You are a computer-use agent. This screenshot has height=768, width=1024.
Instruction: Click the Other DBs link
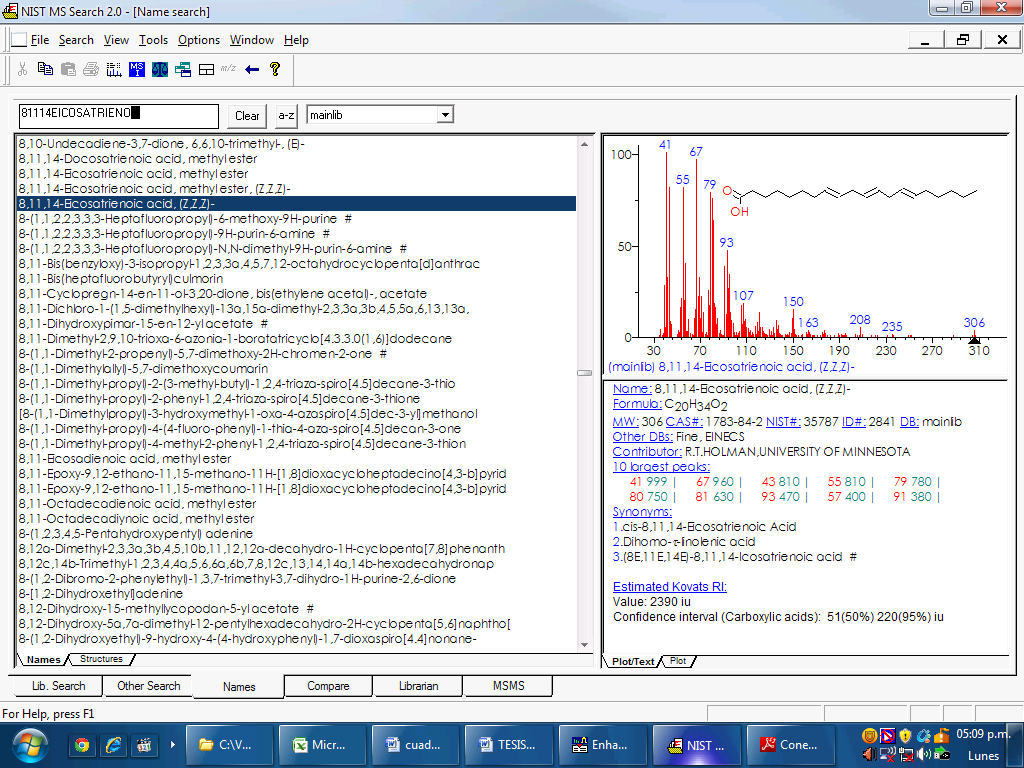pyautogui.click(x=643, y=437)
